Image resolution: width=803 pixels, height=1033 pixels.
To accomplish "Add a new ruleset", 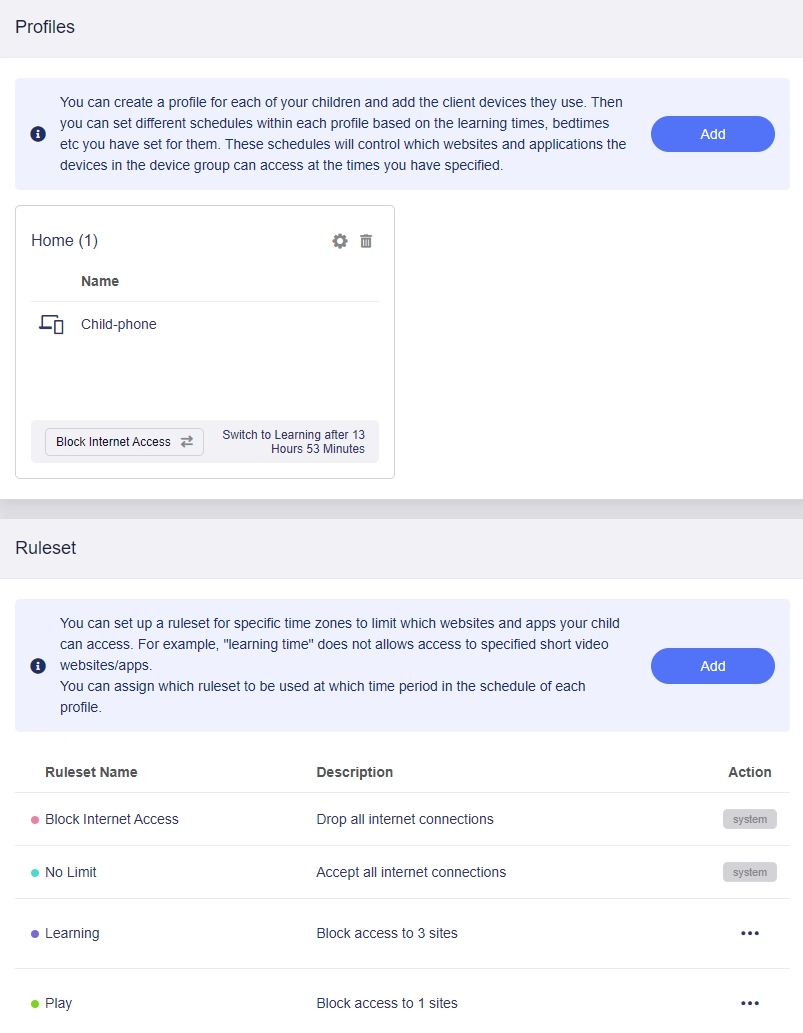I will tap(713, 665).
